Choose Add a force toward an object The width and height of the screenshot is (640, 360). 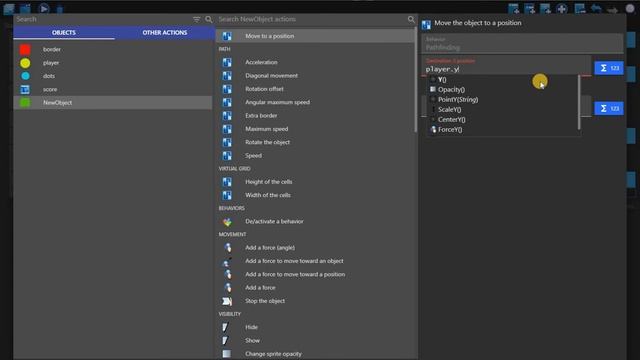click(315, 261)
